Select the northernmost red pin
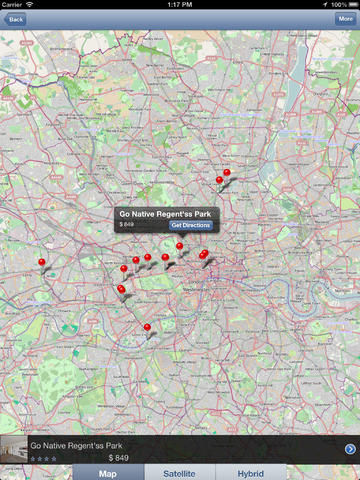The image size is (360, 480). 227,172
